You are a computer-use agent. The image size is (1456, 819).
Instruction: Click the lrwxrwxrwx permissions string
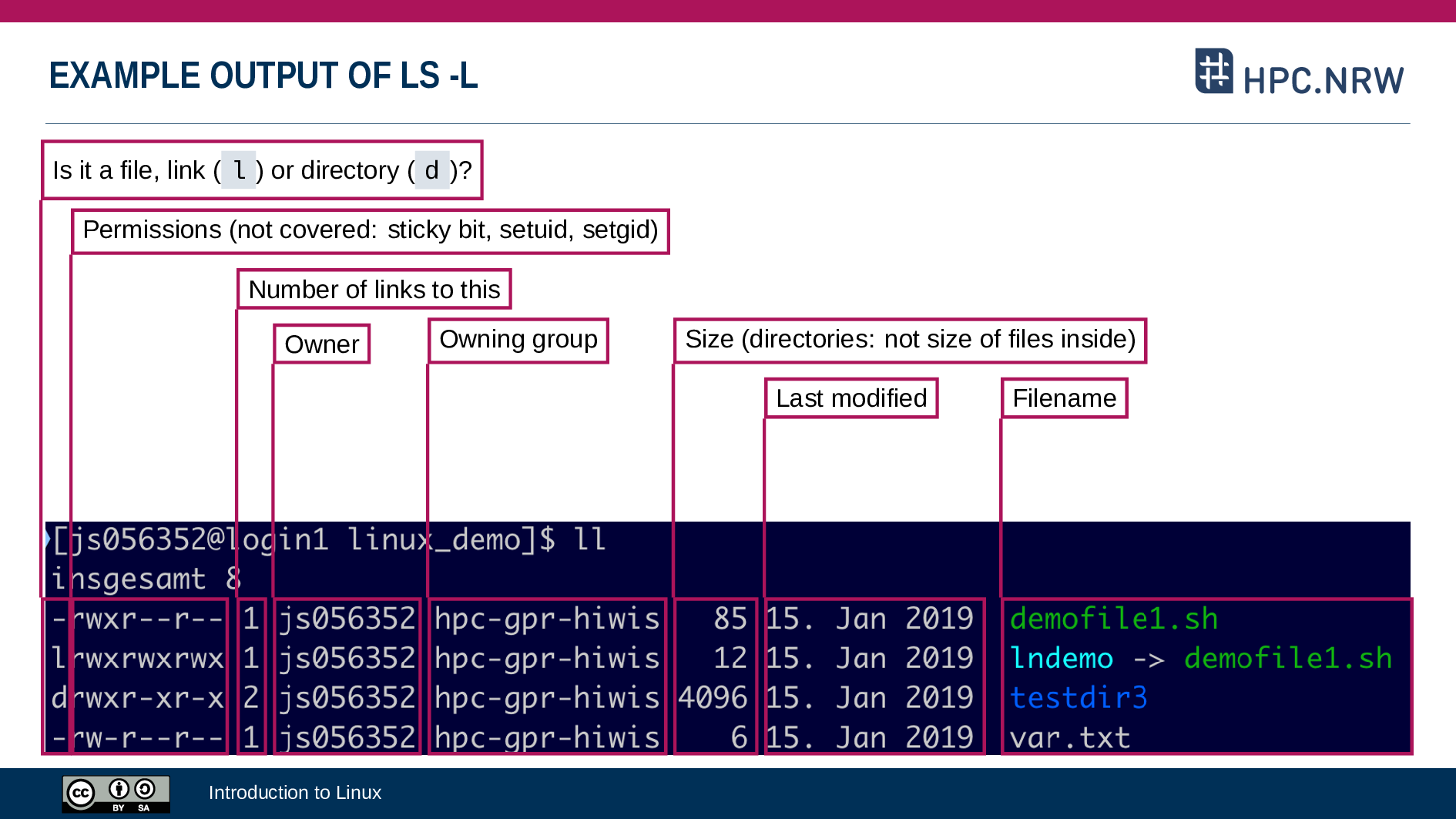click(x=137, y=659)
